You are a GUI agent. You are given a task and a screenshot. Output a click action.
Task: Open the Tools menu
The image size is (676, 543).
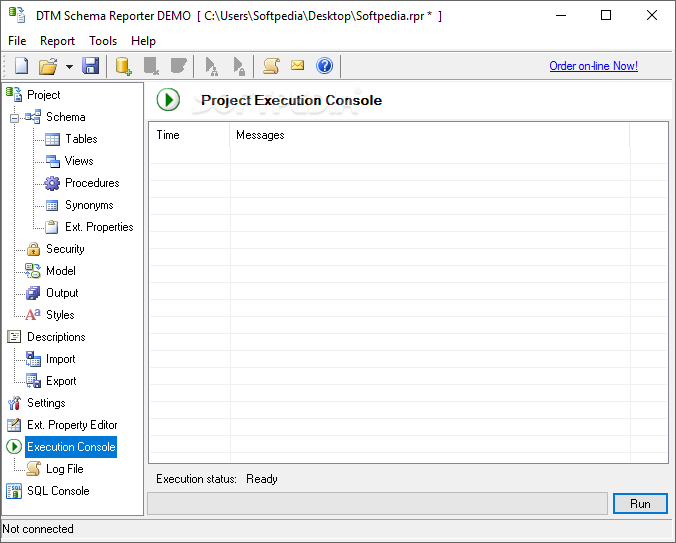[x=103, y=41]
